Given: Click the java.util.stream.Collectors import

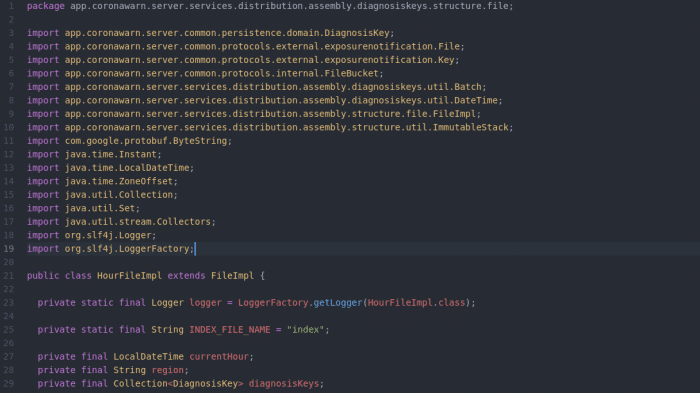Looking at the screenshot, I should [121, 222].
